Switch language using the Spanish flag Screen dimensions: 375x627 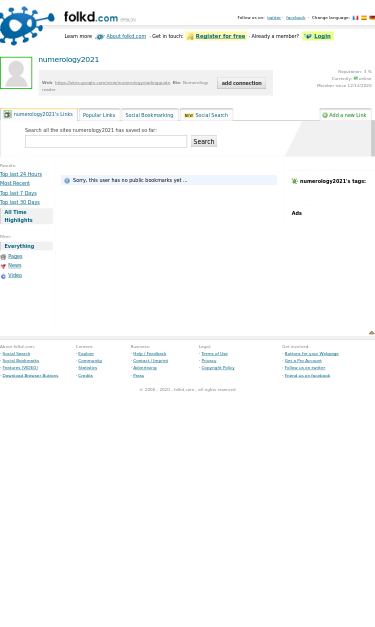364,18
